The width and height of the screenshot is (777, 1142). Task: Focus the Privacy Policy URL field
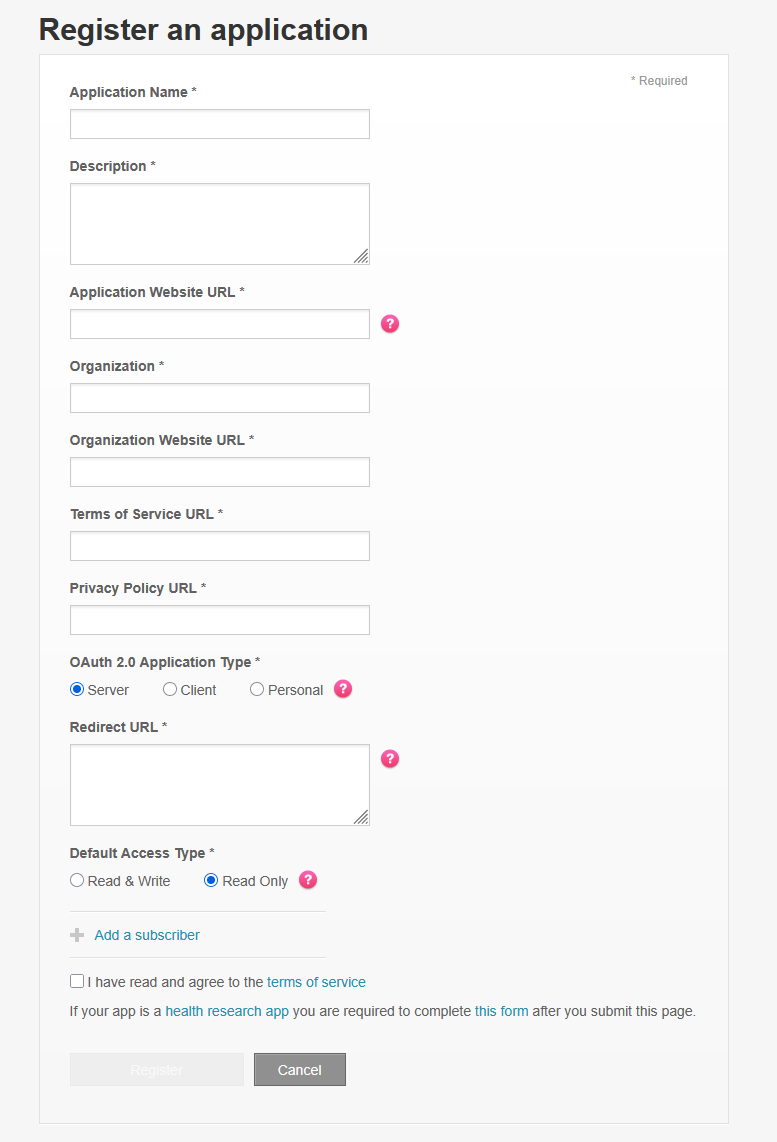[x=220, y=620]
